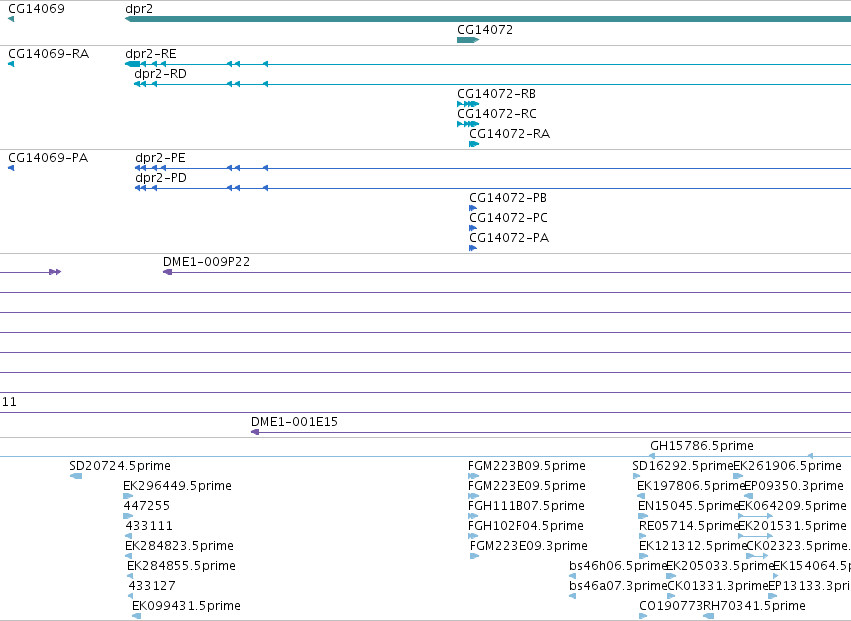Click the CG14072 gene arrow glyph
The width and height of the screenshot is (851, 621).
click(468, 40)
